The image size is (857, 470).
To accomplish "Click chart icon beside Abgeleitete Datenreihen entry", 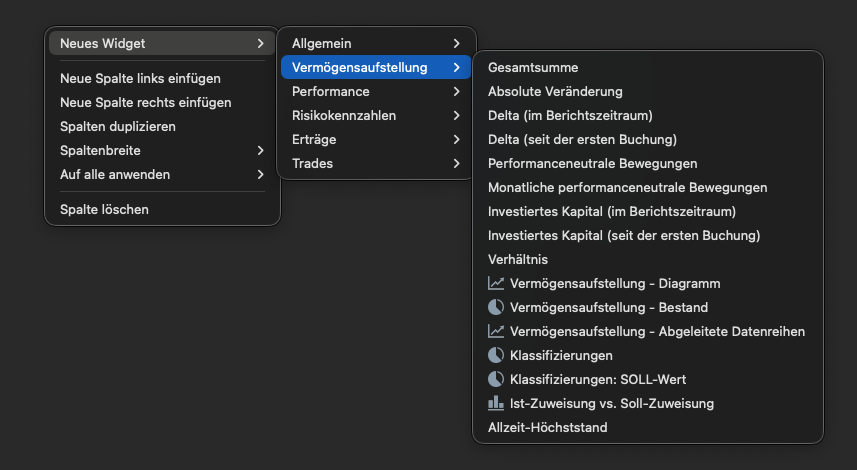I will tap(496, 332).
